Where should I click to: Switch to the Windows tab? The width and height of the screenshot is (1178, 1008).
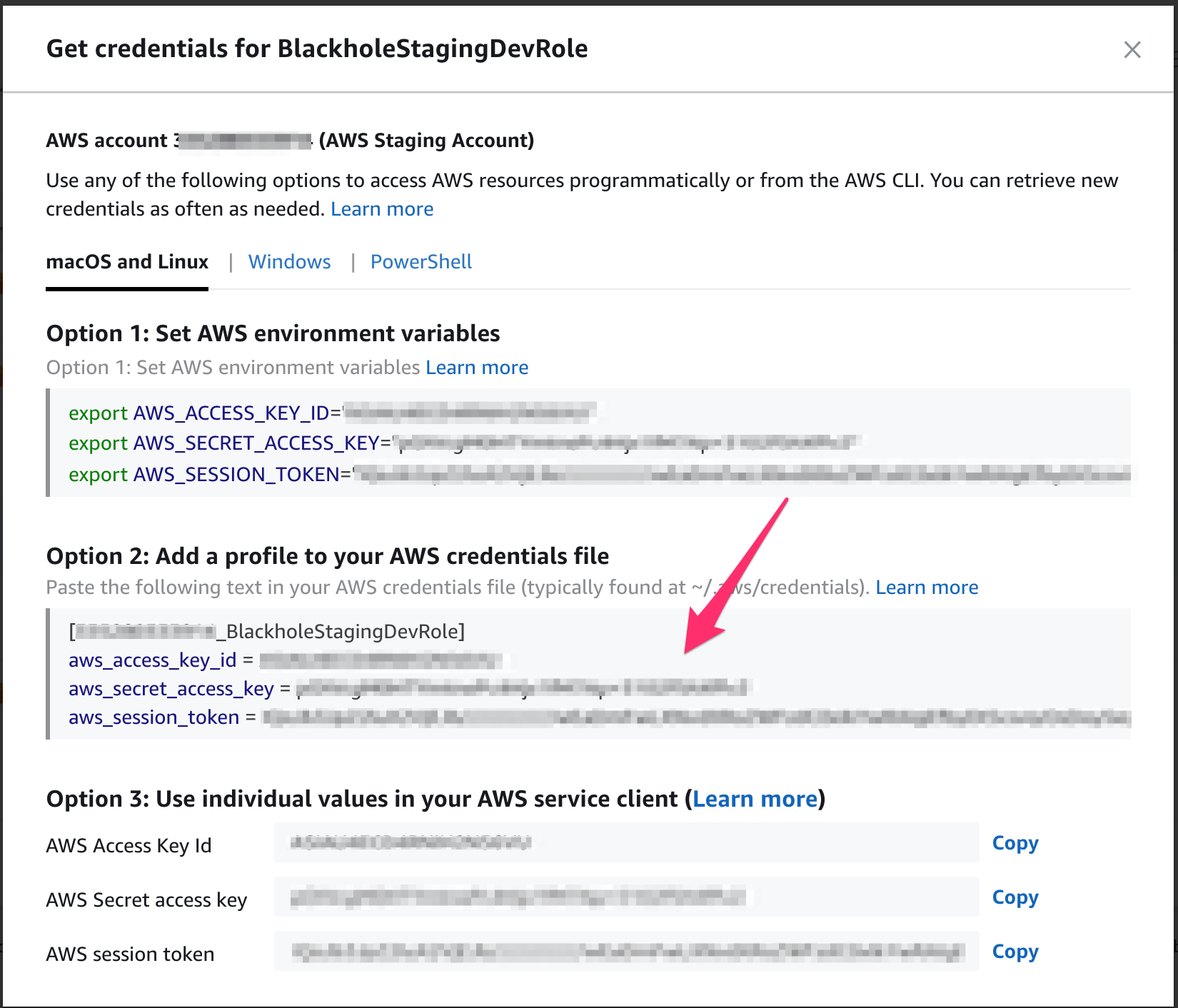tap(289, 262)
